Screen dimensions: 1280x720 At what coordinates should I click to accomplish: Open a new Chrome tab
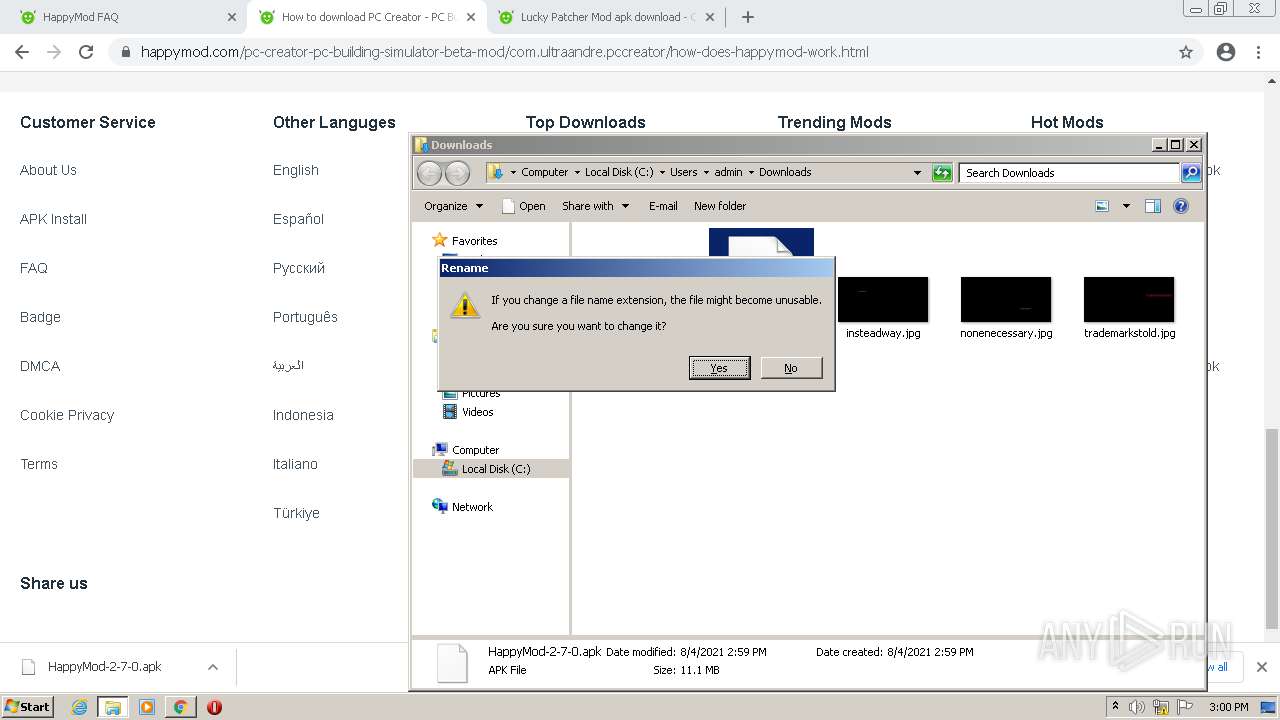[748, 17]
